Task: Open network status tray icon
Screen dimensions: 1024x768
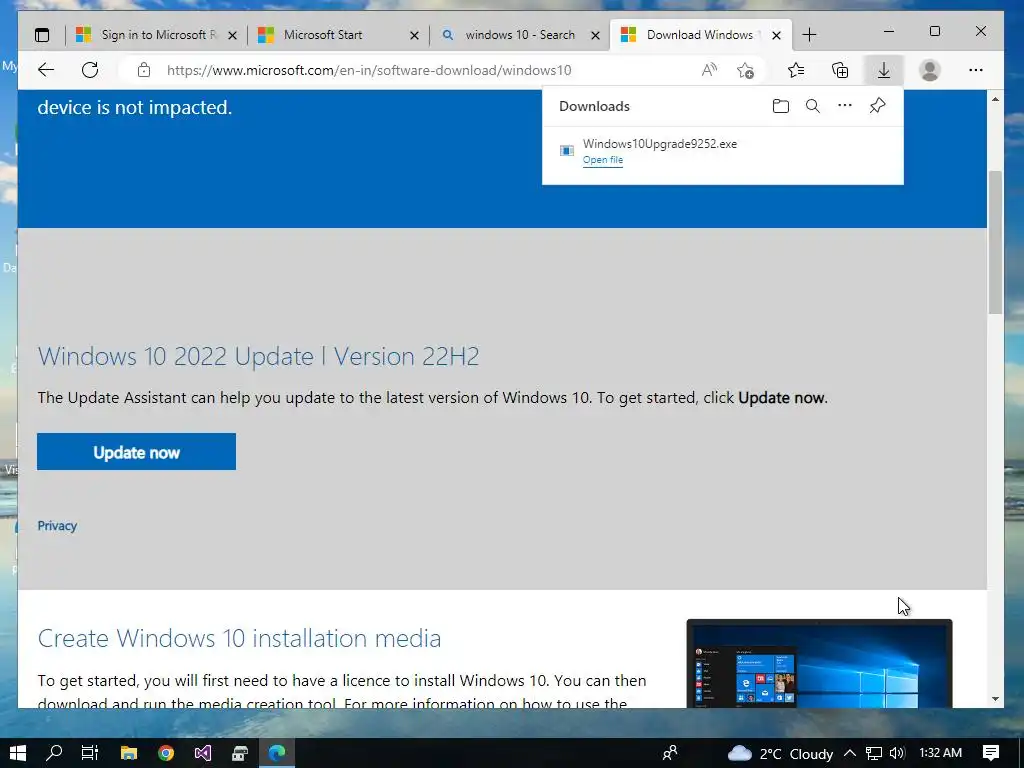Action: coord(873,753)
